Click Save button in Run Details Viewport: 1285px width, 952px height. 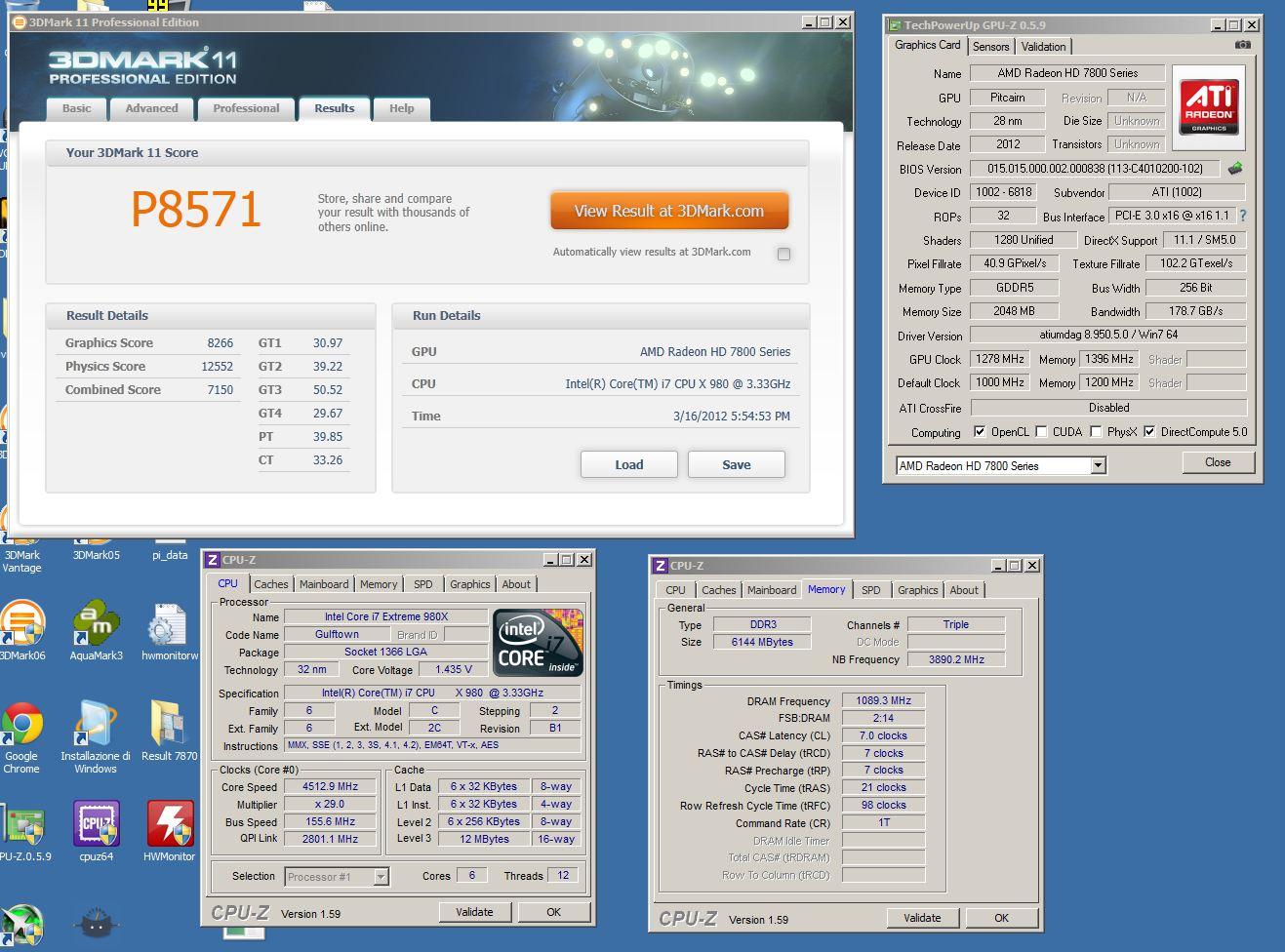737,464
